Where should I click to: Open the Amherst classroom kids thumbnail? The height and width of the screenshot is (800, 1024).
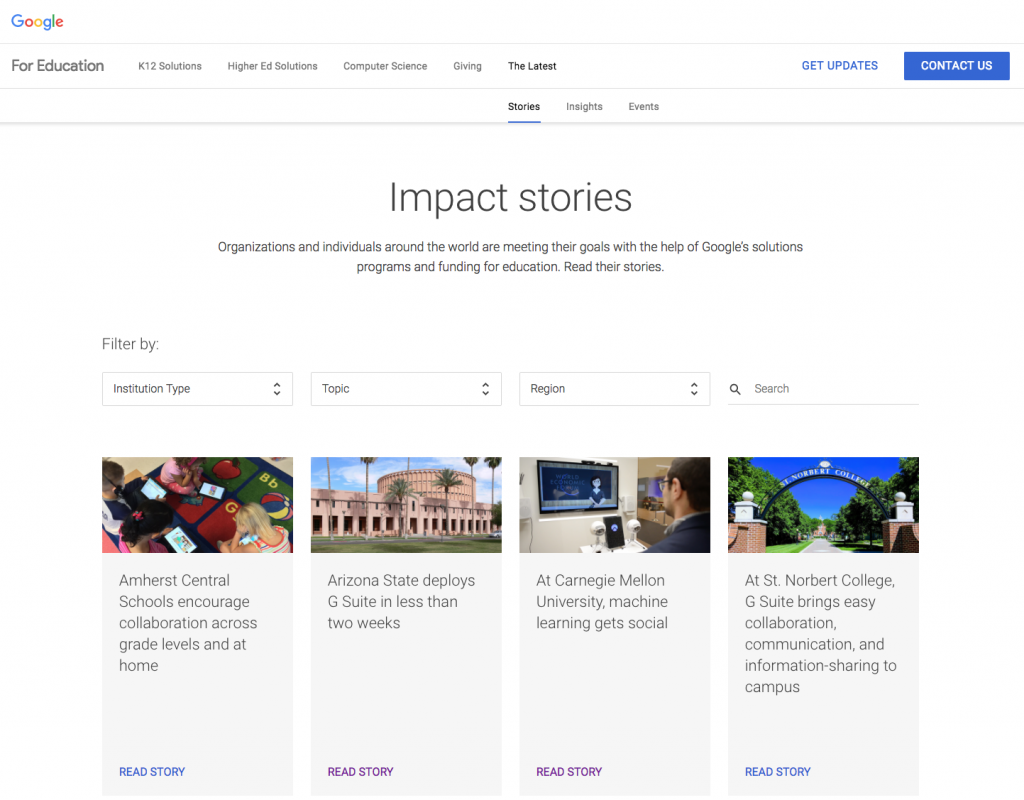click(x=197, y=505)
